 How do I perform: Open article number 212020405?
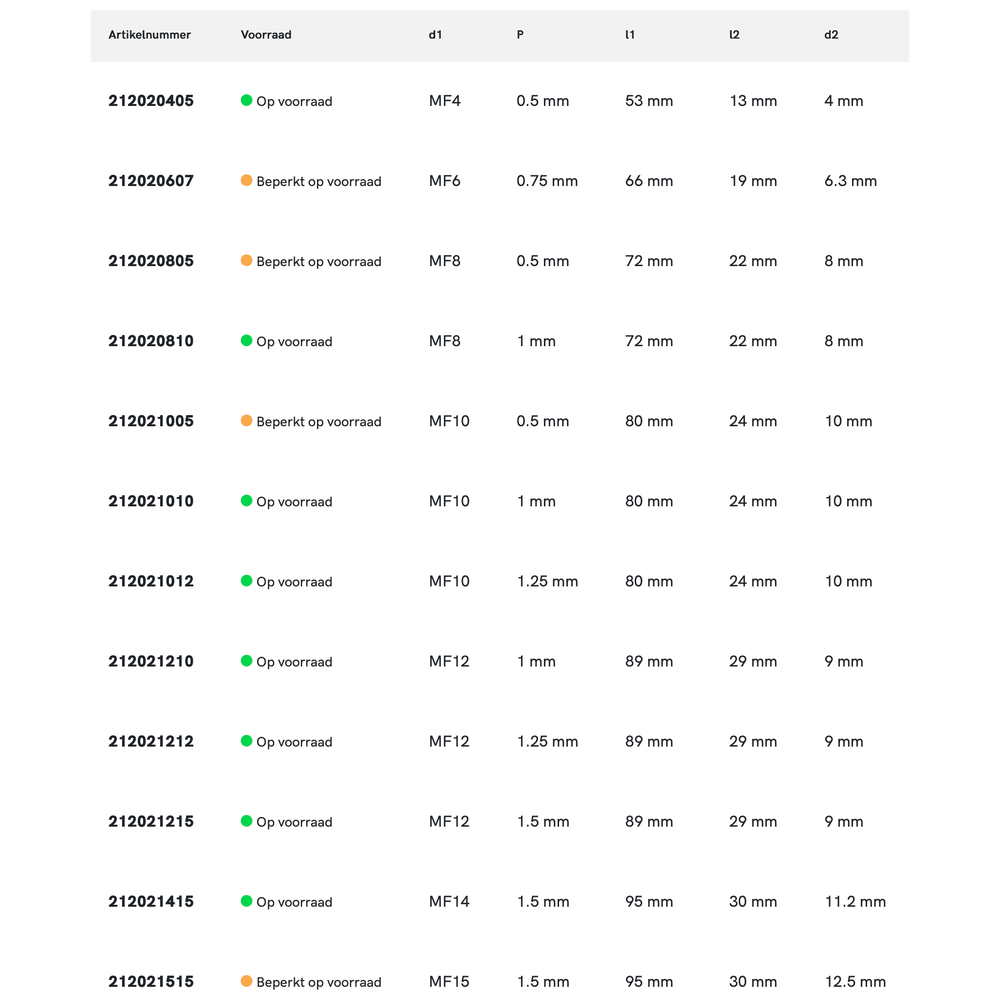(151, 101)
